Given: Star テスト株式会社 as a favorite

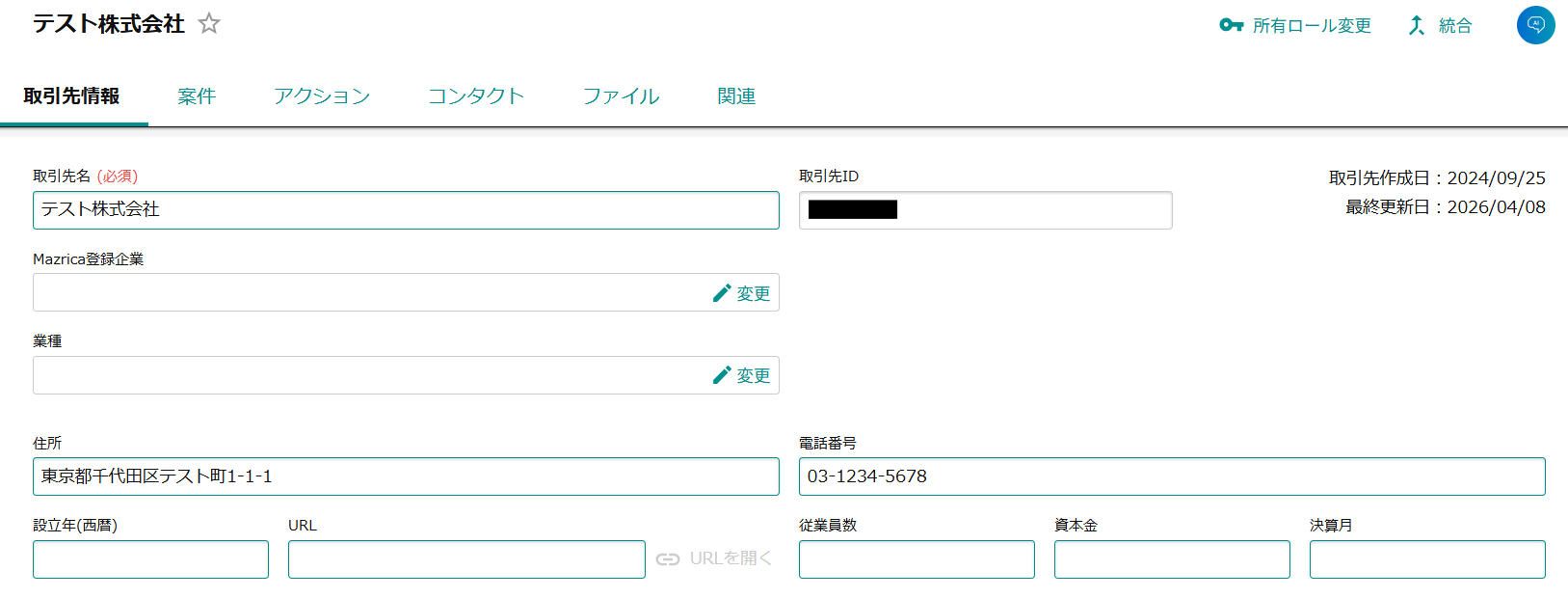Looking at the screenshot, I should click(x=209, y=24).
